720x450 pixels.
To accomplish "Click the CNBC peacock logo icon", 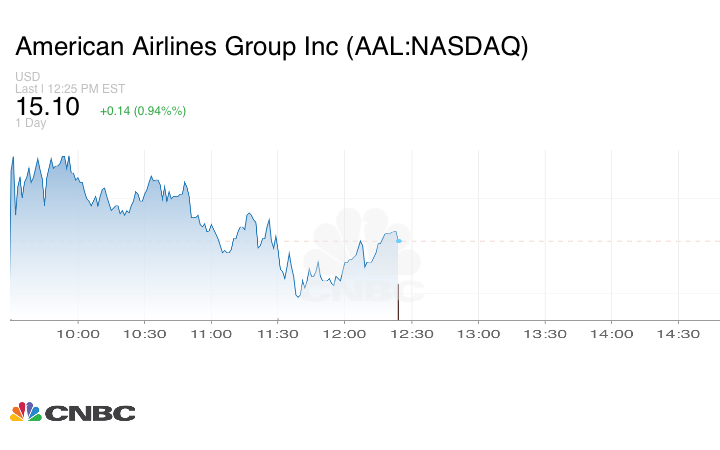I will pos(25,412).
